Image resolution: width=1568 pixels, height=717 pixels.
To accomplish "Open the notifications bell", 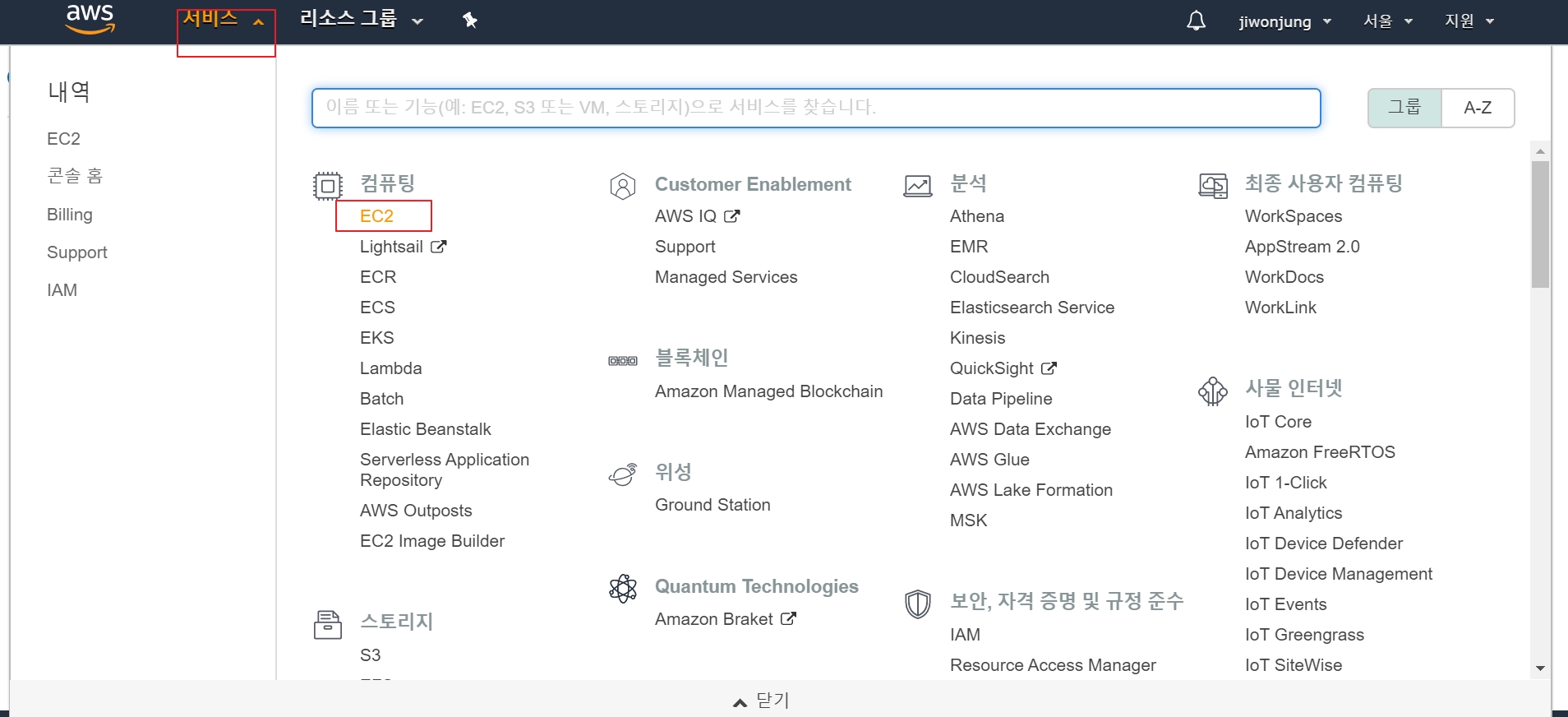I will coord(1196,21).
